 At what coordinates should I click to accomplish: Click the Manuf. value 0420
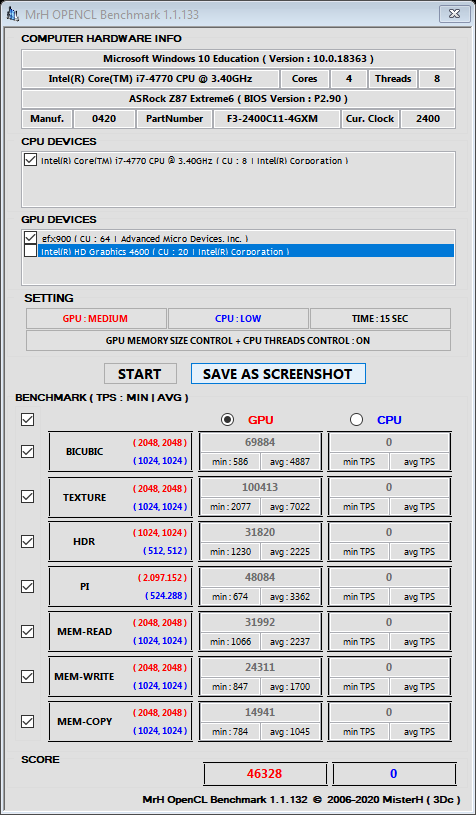click(104, 119)
